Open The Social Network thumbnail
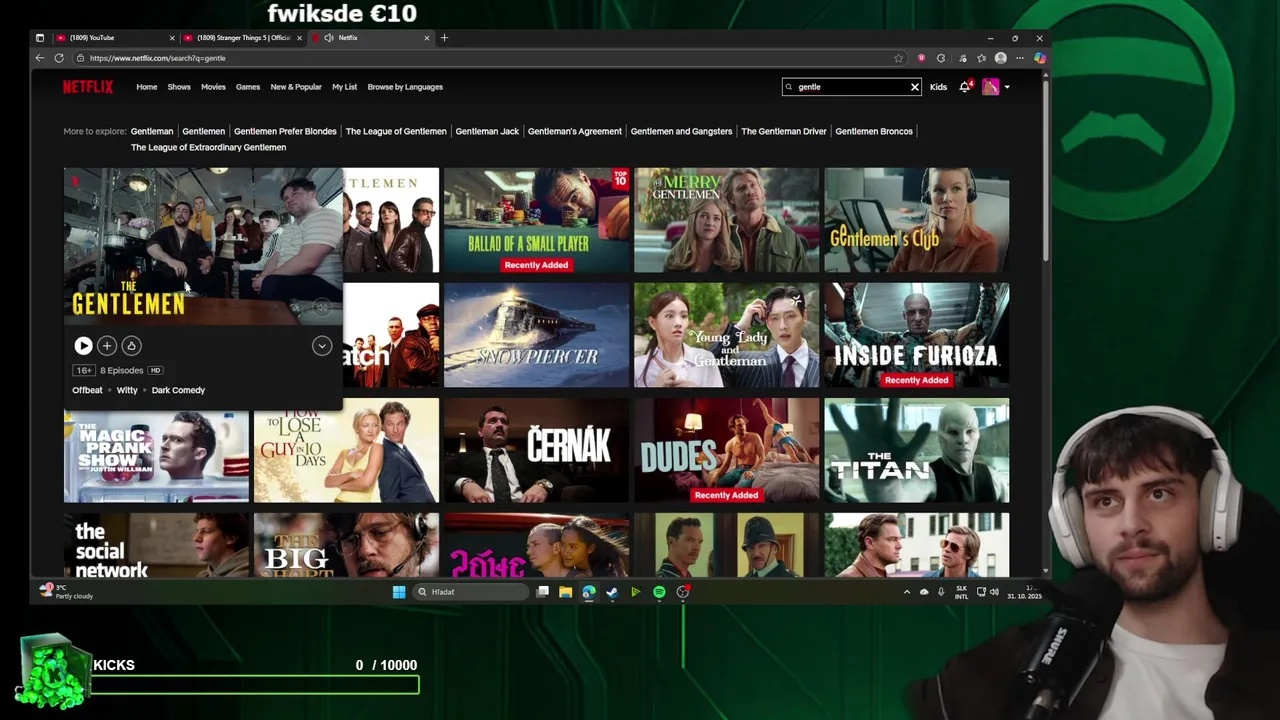Viewport: 1280px width, 720px height. (x=156, y=545)
